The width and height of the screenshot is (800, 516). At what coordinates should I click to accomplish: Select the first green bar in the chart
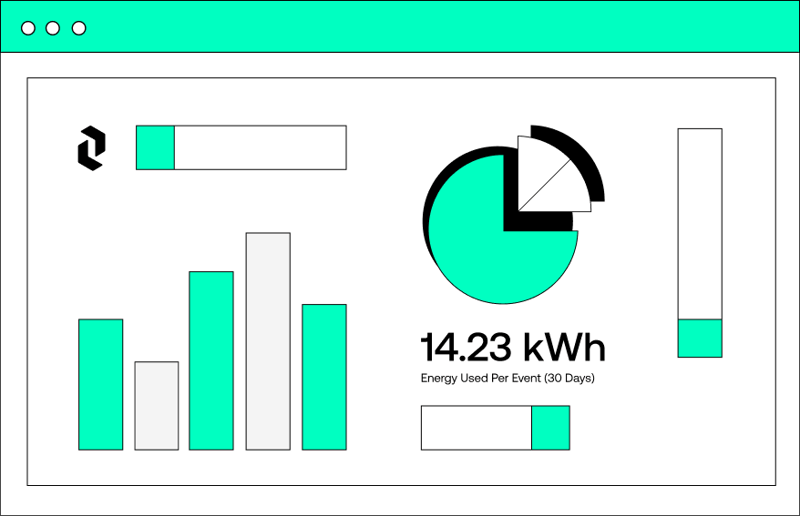(x=101, y=384)
